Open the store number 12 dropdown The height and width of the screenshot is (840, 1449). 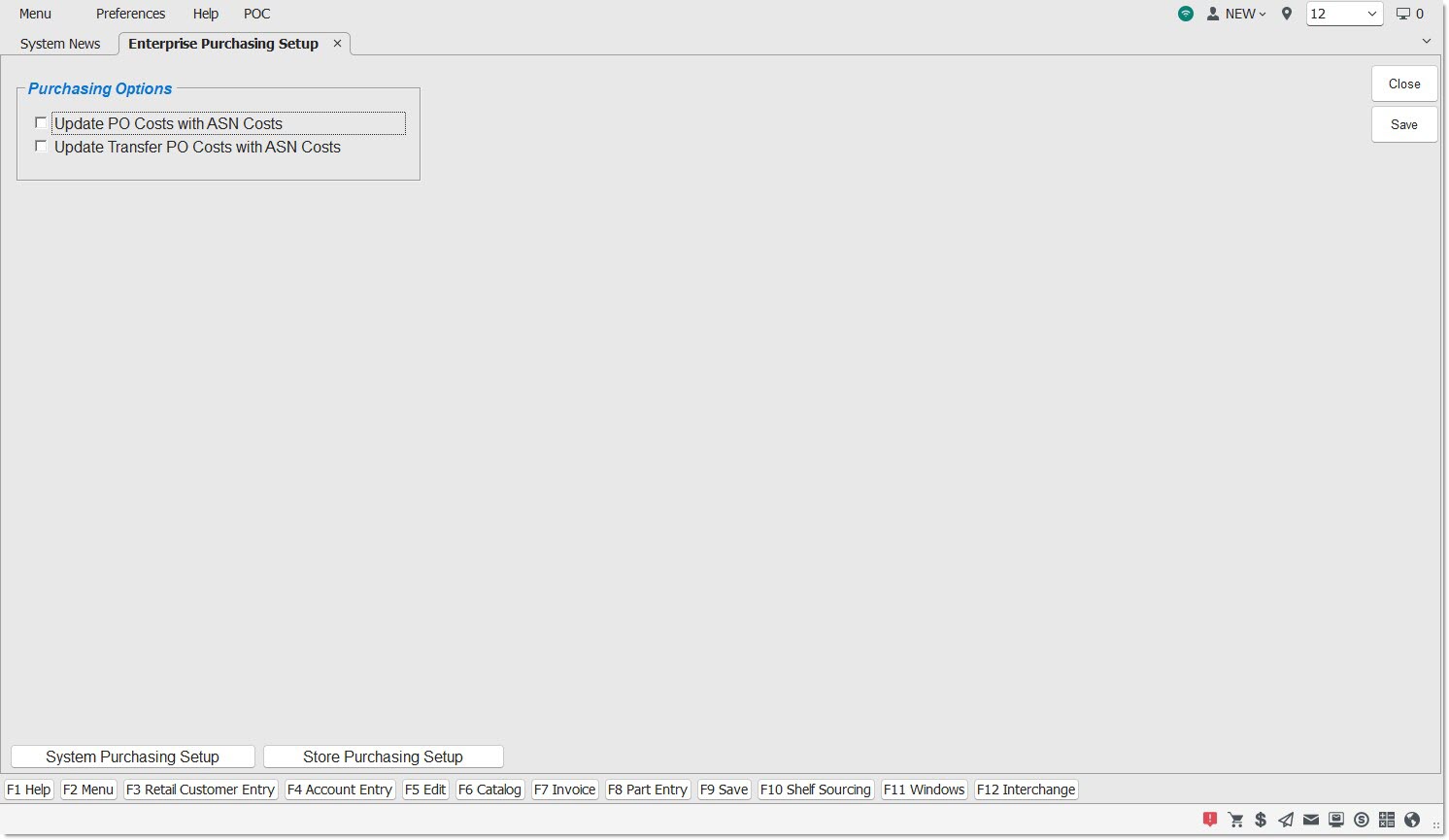click(1344, 14)
